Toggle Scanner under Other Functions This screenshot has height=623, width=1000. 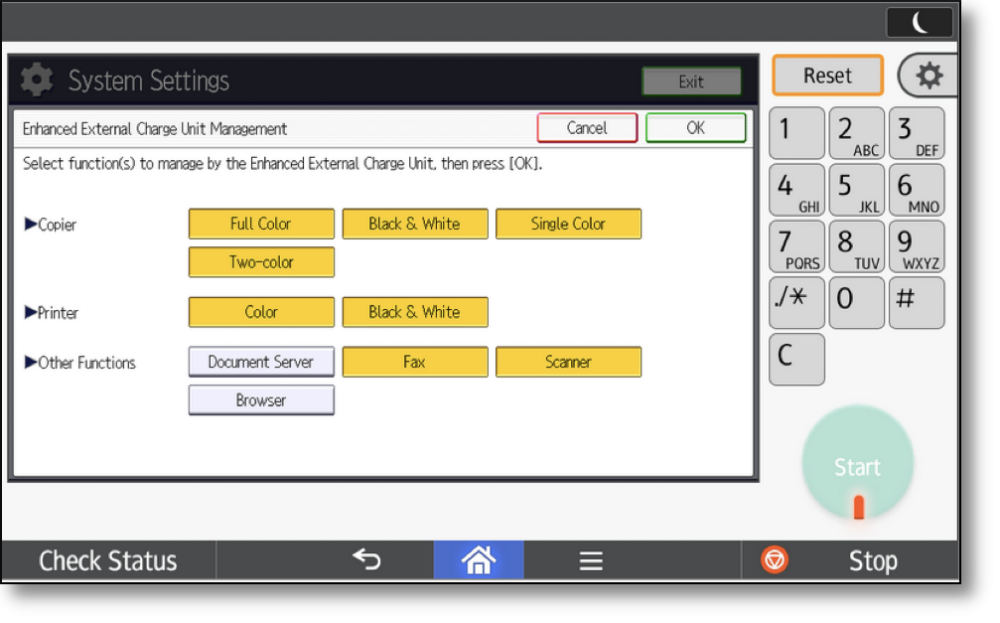(x=567, y=362)
